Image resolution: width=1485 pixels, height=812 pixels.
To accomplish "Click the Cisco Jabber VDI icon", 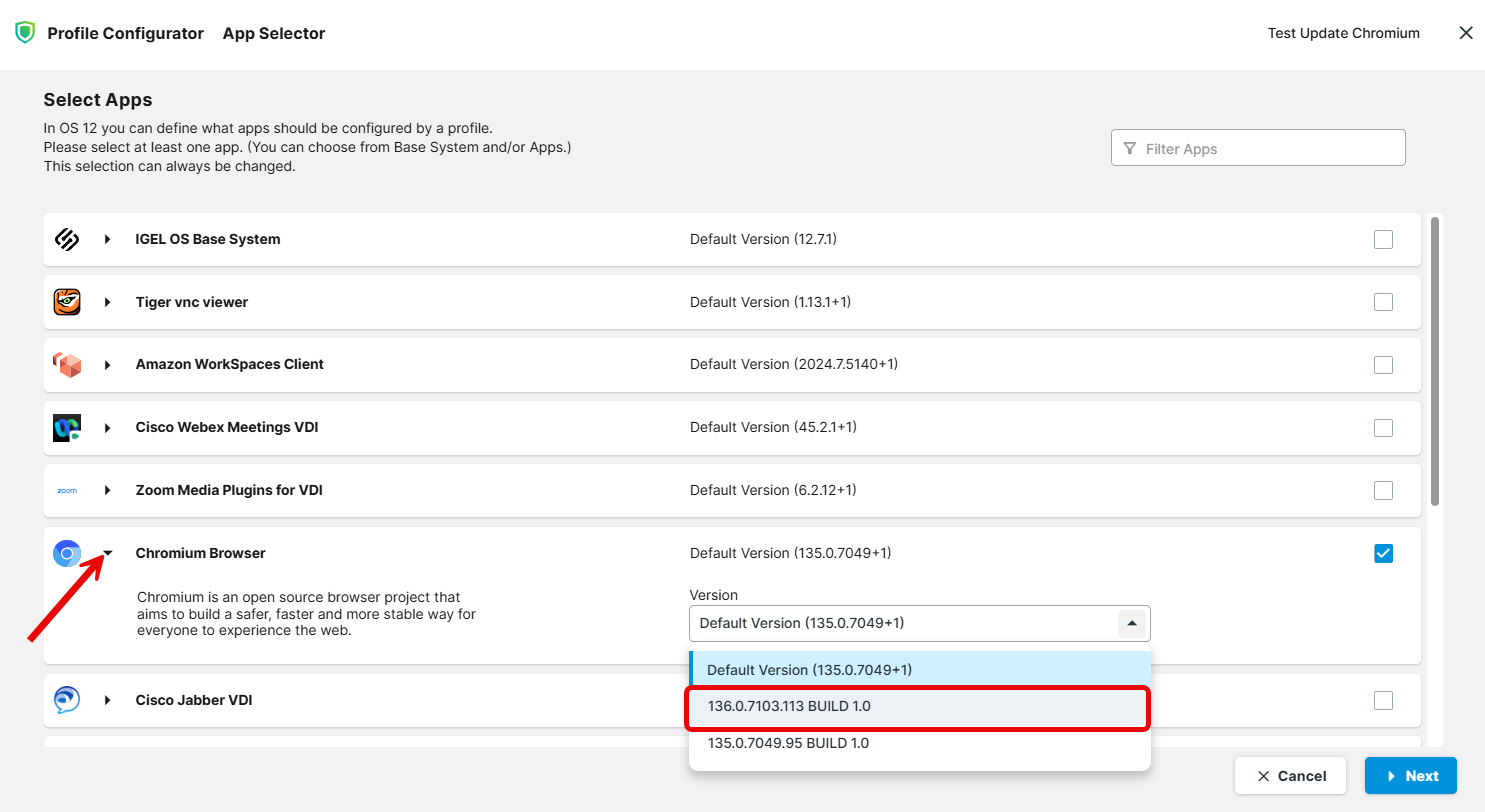I will [67, 700].
